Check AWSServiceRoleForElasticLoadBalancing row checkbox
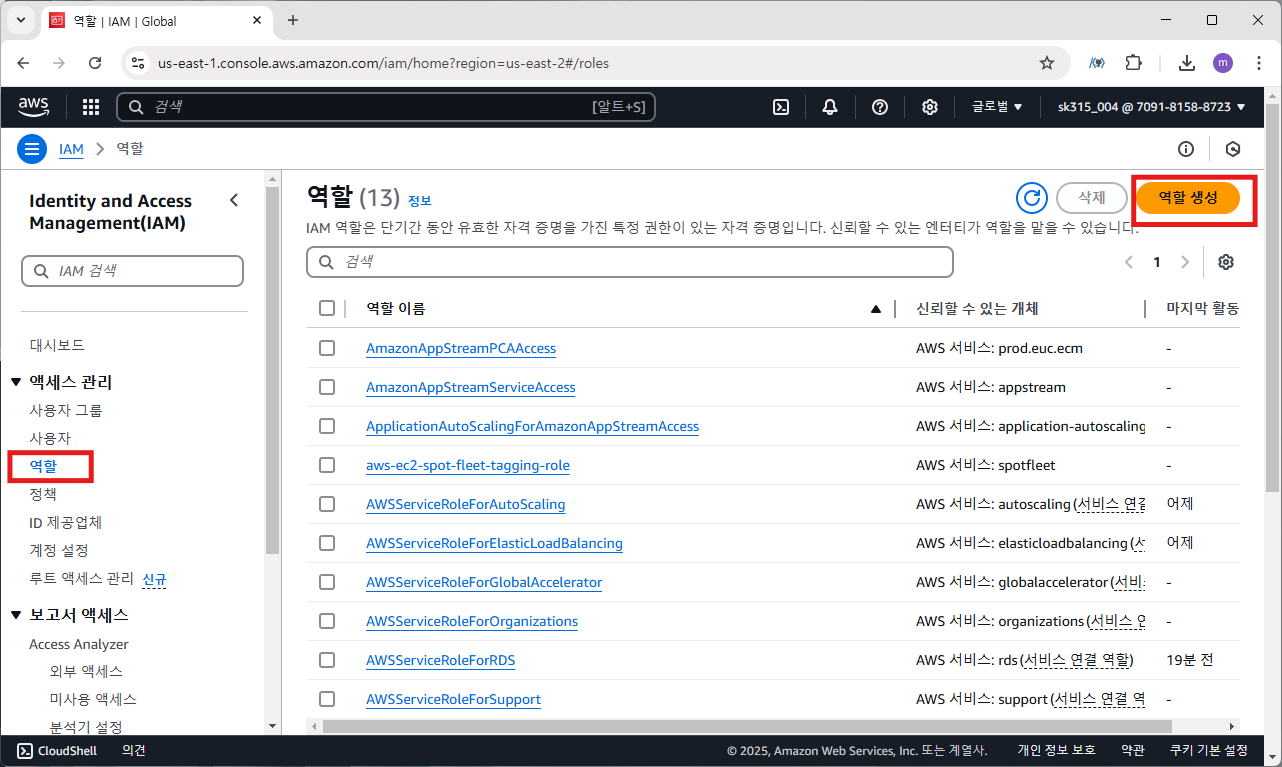1282x767 pixels. [x=327, y=543]
